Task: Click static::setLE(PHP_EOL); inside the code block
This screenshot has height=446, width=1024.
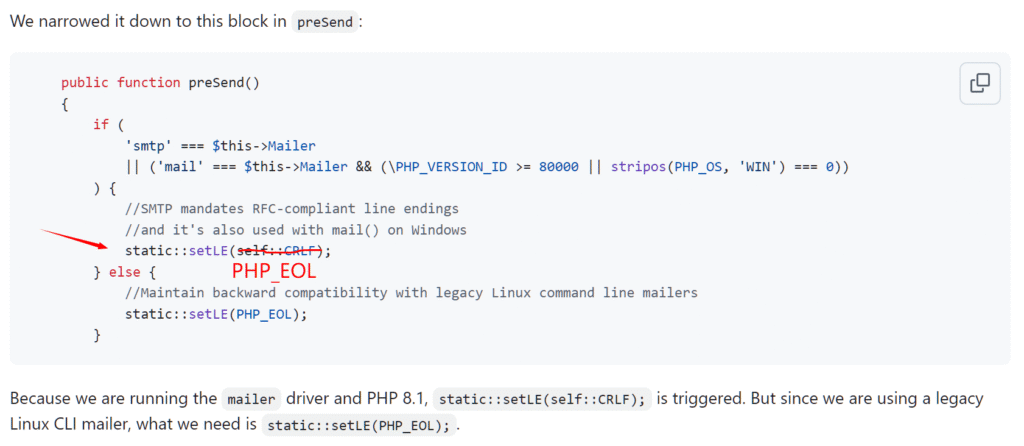Action: [x=215, y=313]
